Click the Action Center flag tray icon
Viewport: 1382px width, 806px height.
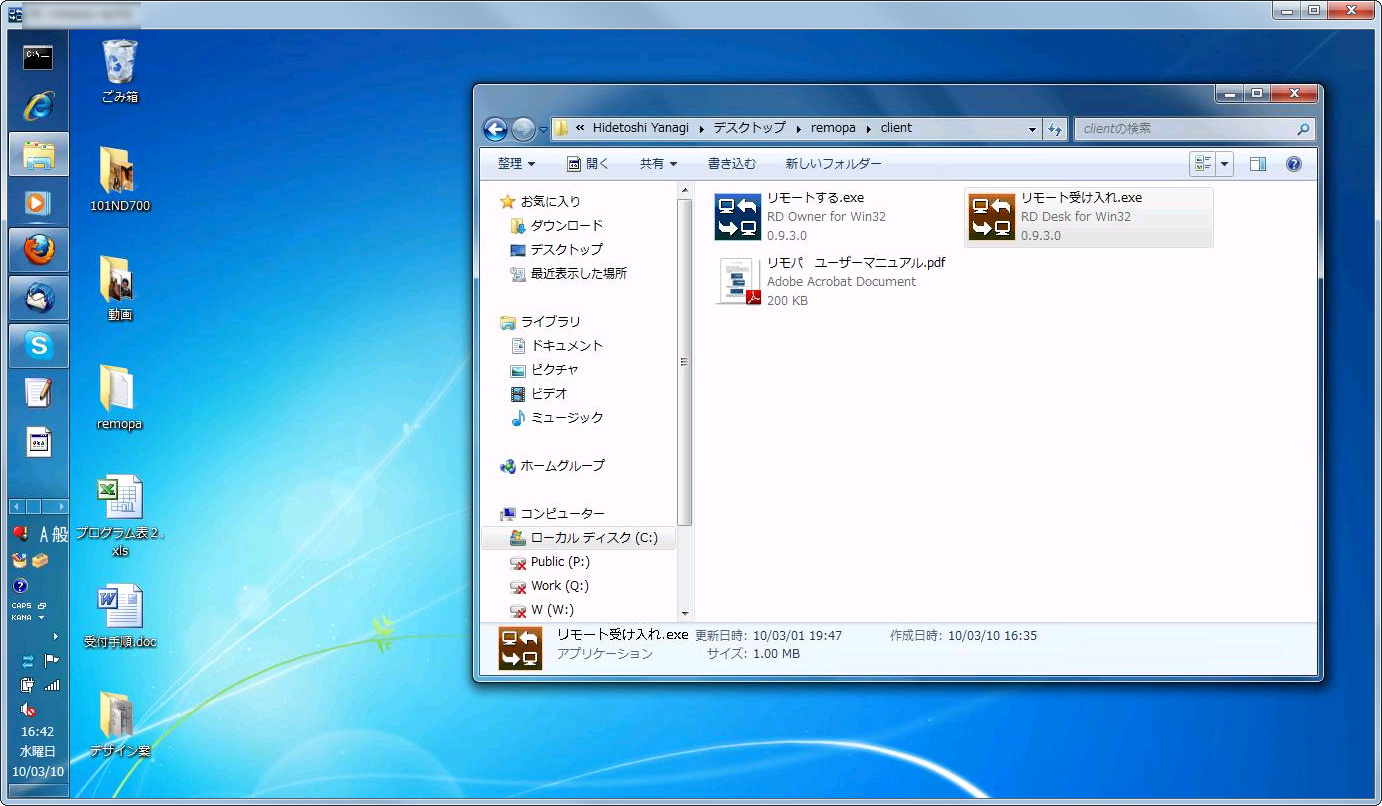coord(52,660)
